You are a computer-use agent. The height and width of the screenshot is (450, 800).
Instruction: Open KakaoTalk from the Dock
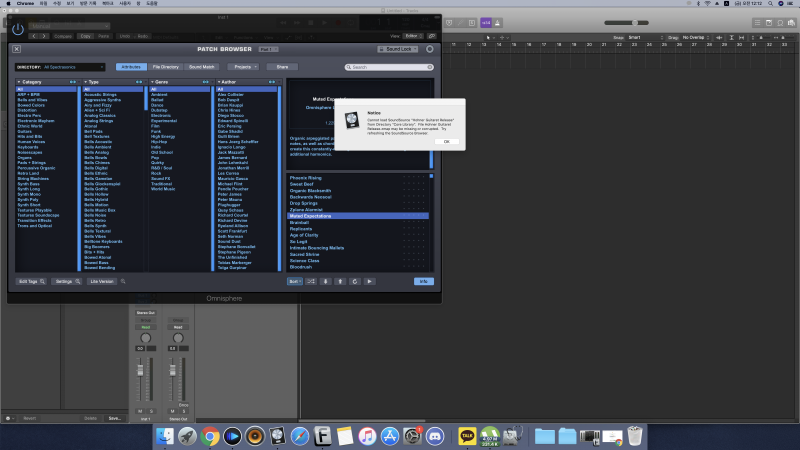[467, 436]
